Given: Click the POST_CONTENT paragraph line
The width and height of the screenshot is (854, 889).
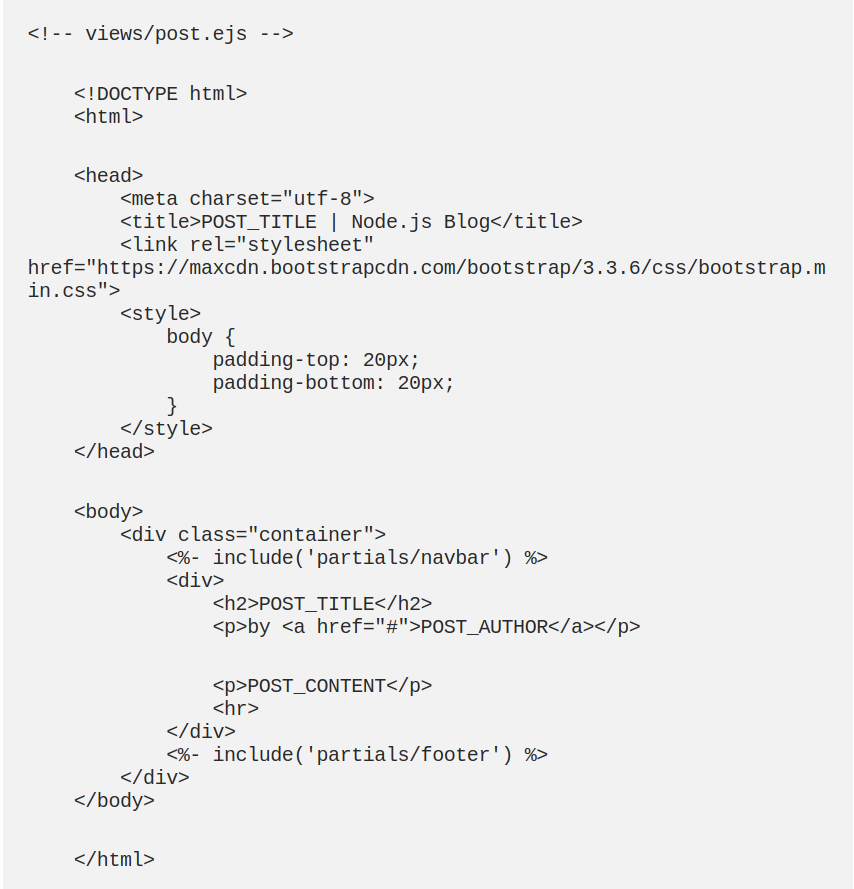Looking at the screenshot, I should tap(322, 686).
